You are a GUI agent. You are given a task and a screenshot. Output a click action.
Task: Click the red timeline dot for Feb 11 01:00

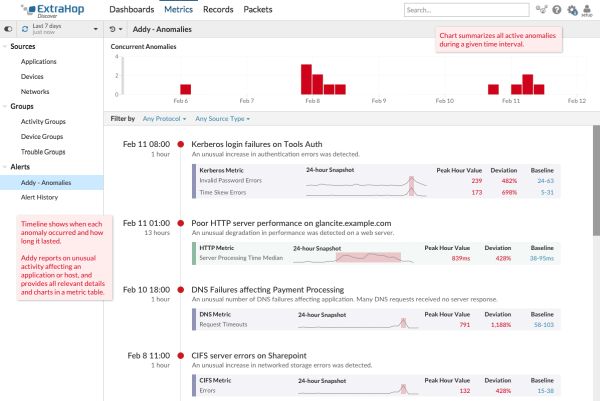[181, 223]
